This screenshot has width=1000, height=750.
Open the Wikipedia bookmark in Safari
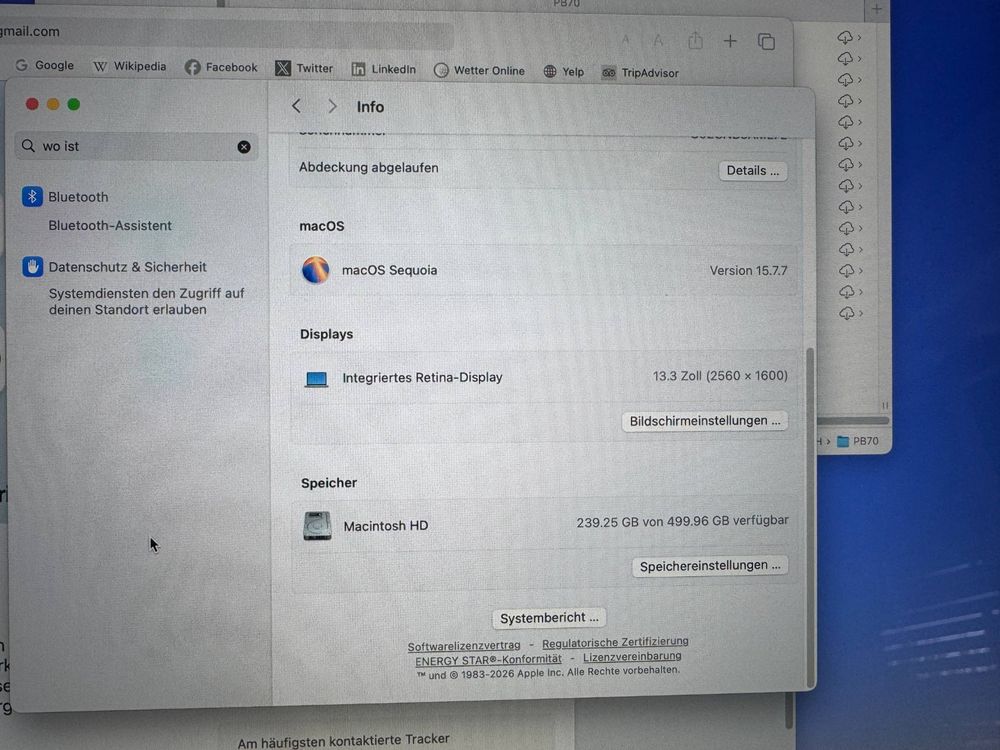(x=129, y=66)
